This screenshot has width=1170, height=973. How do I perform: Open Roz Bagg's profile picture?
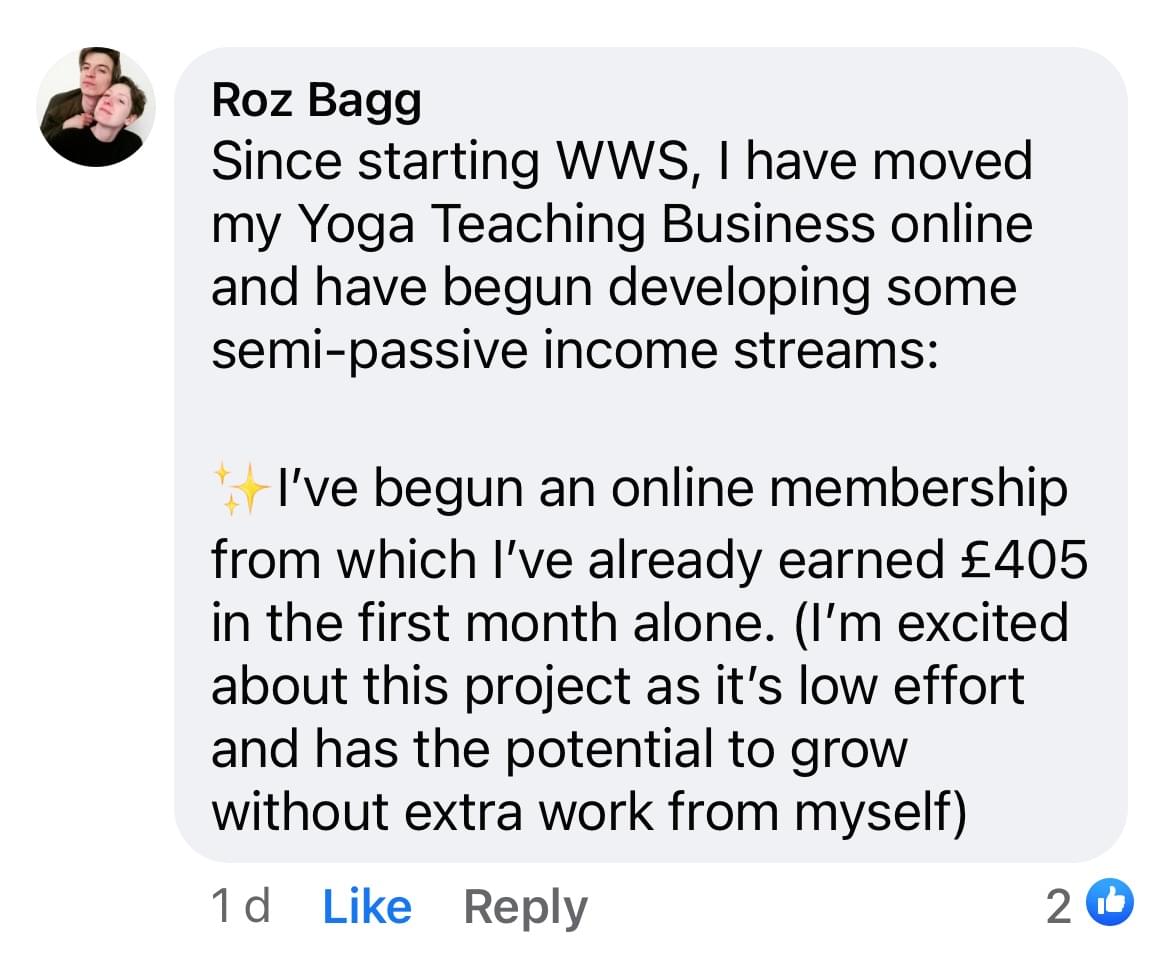(x=96, y=107)
